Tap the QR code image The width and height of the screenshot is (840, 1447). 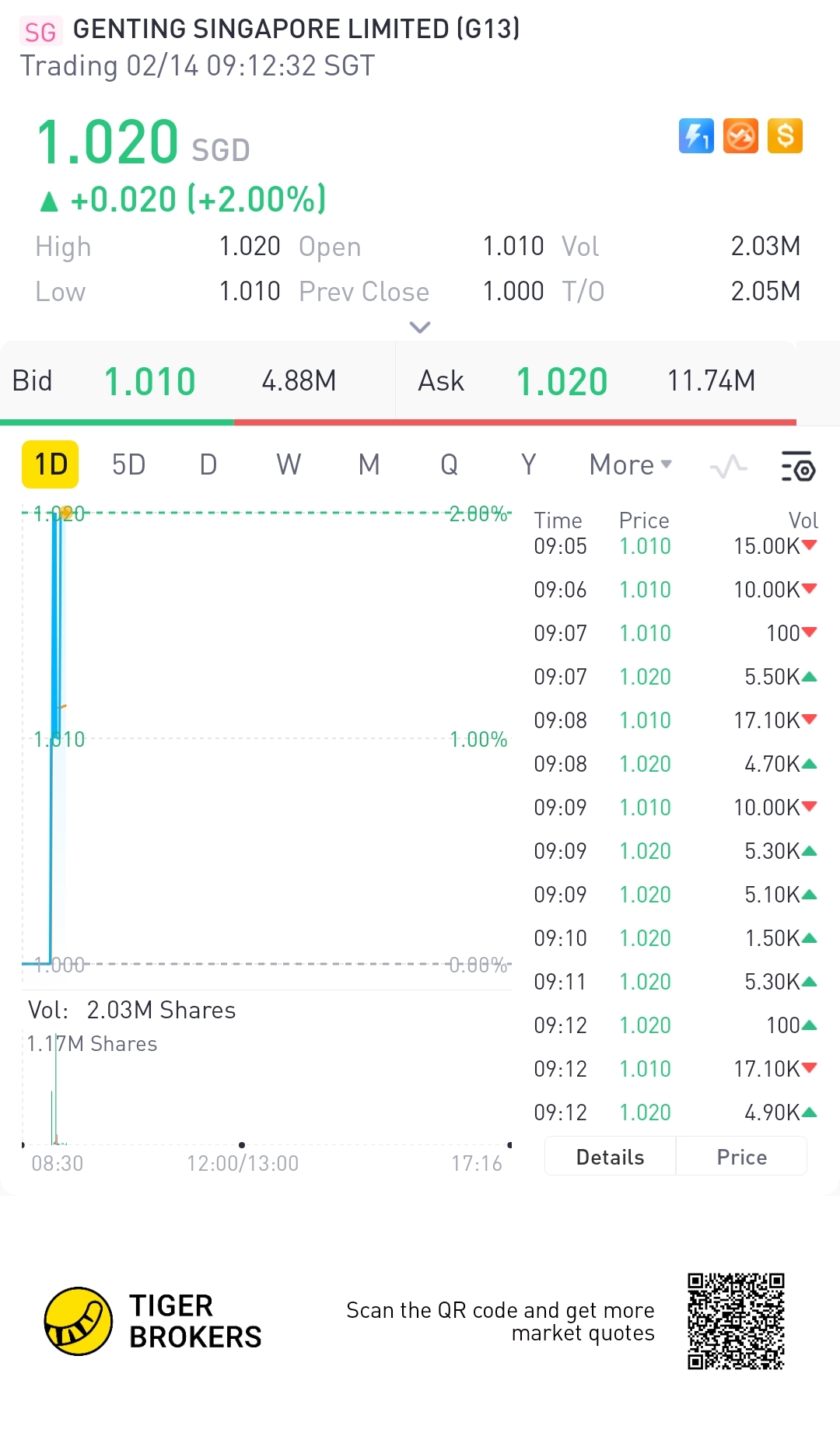click(x=736, y=1321)
